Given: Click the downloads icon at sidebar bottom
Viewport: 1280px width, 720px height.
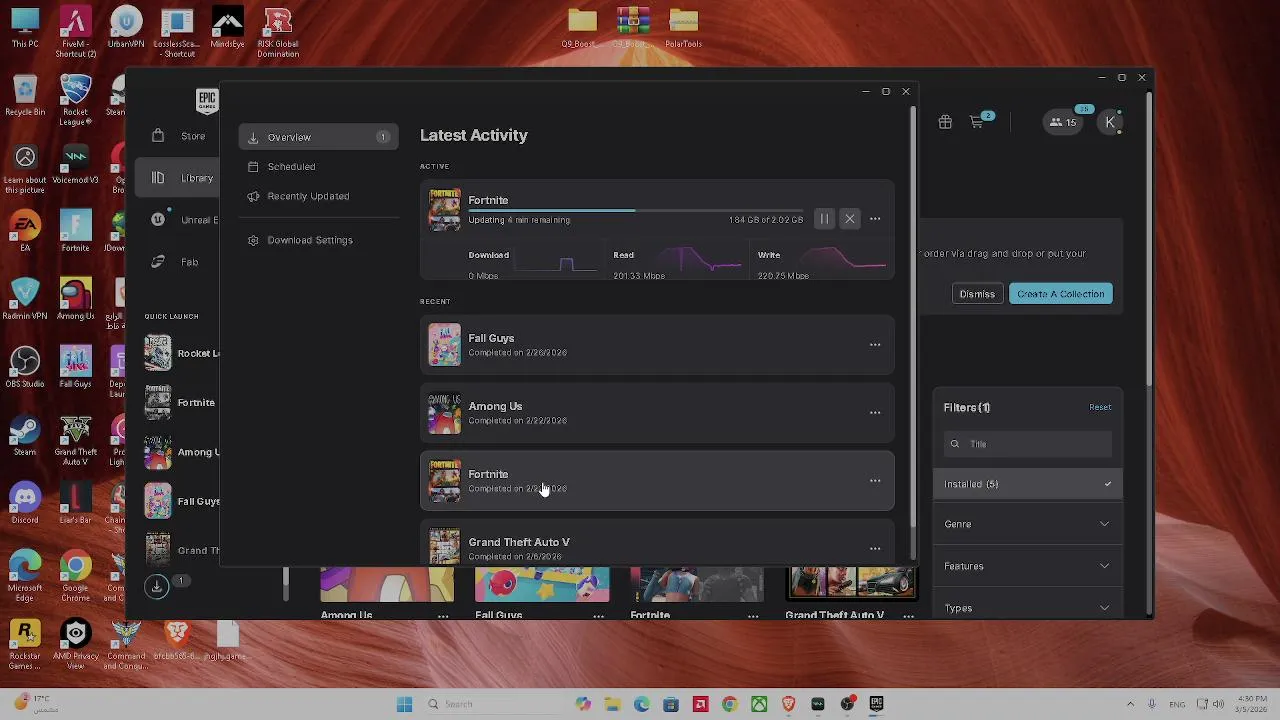Looking at the screenshot, I should 157,587.
